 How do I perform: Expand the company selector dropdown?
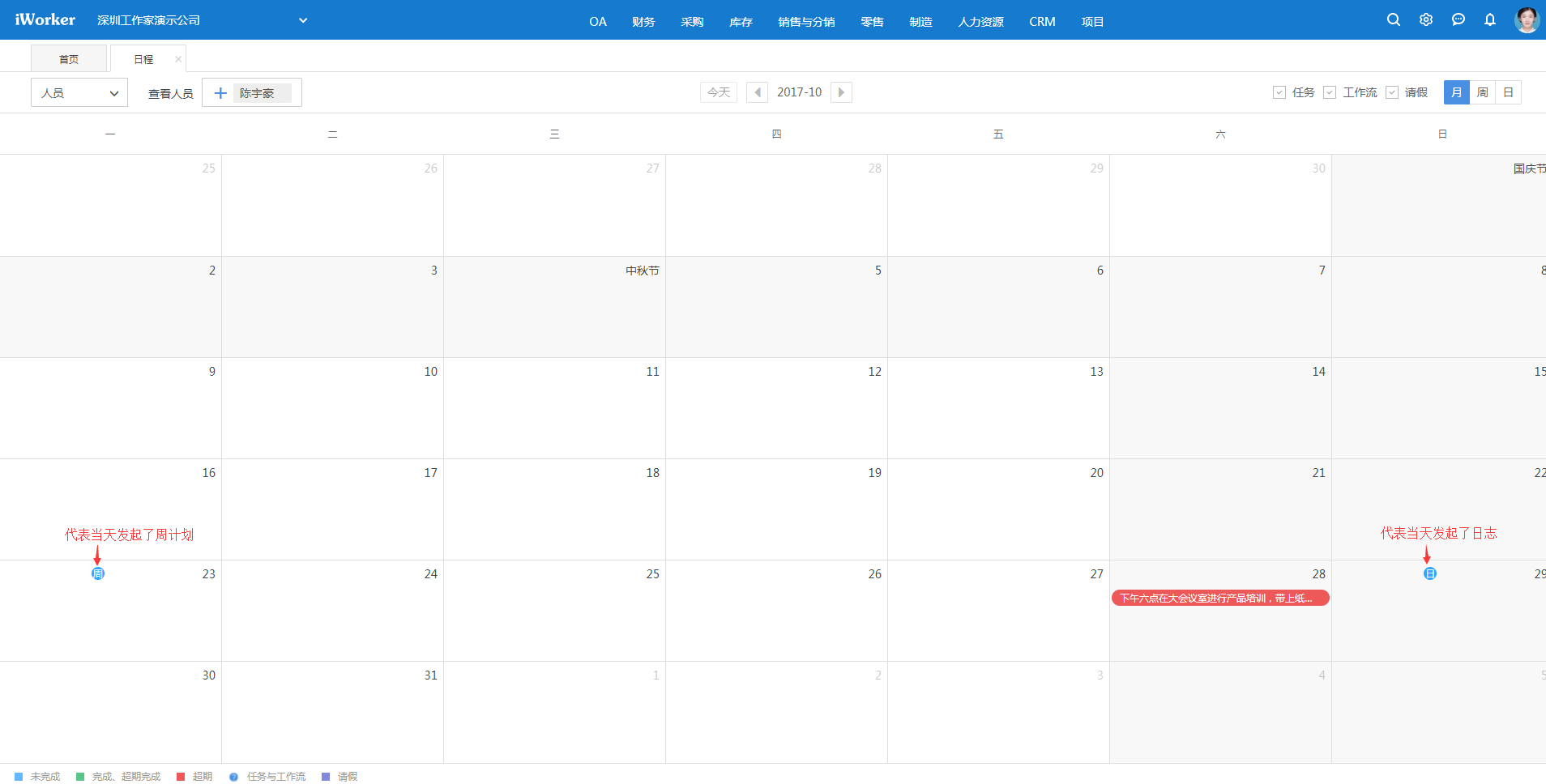[303, 20]
